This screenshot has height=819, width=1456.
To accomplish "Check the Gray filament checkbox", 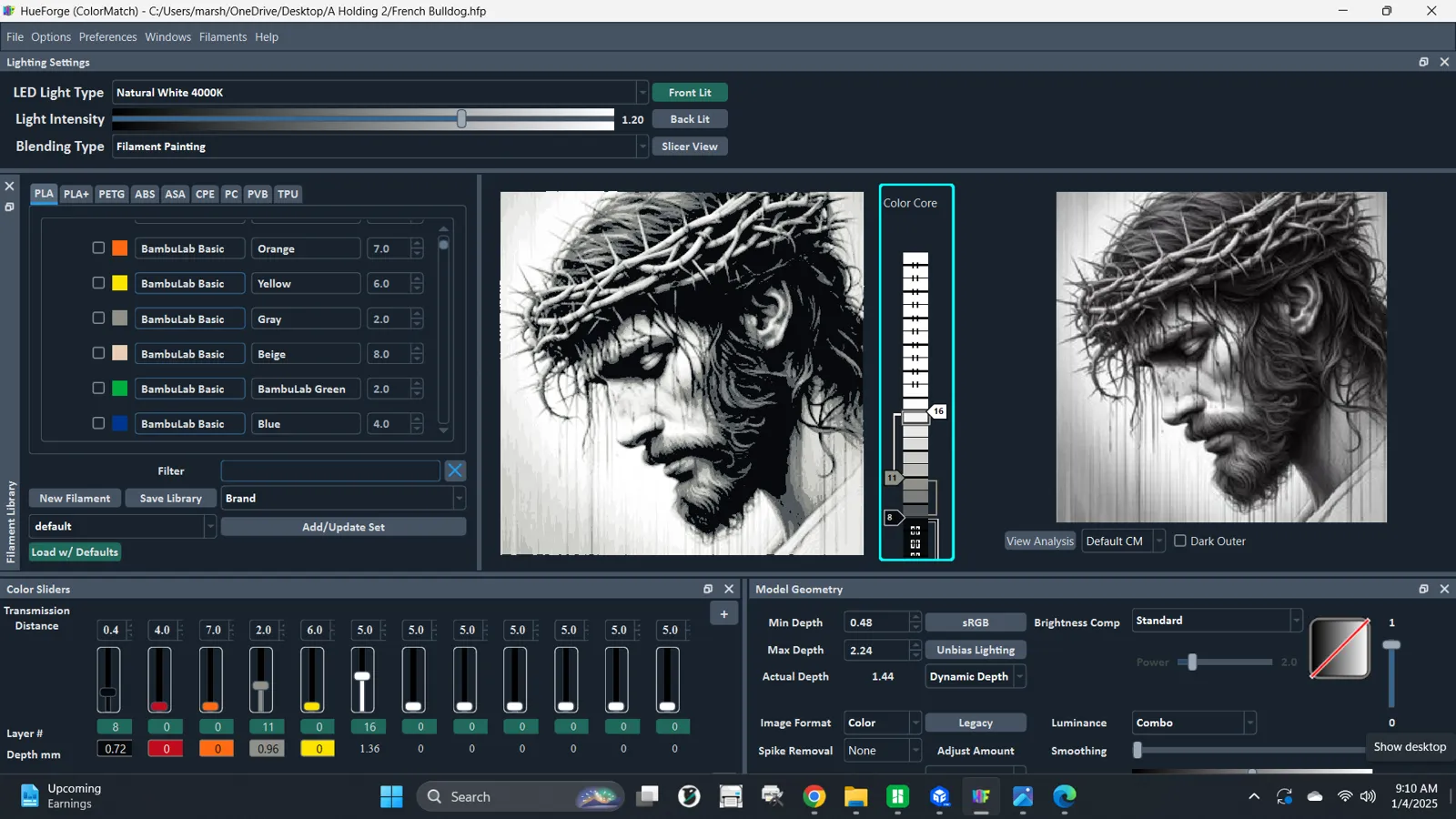I will coord(98,318).
